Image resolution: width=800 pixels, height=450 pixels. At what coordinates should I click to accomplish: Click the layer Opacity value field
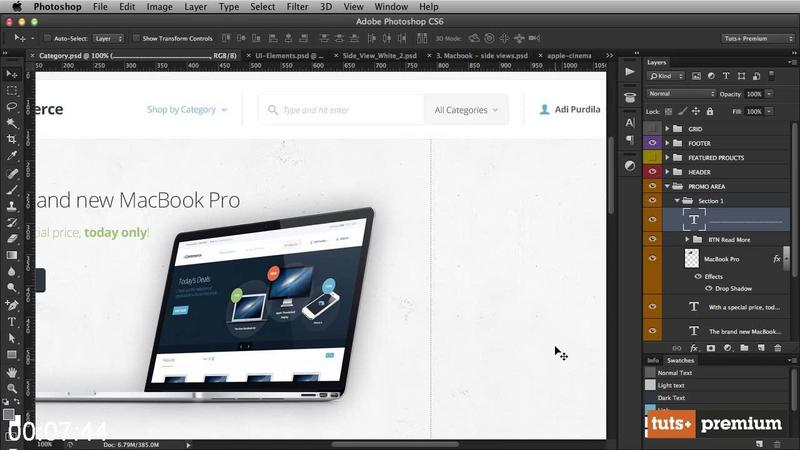[754, 94]
